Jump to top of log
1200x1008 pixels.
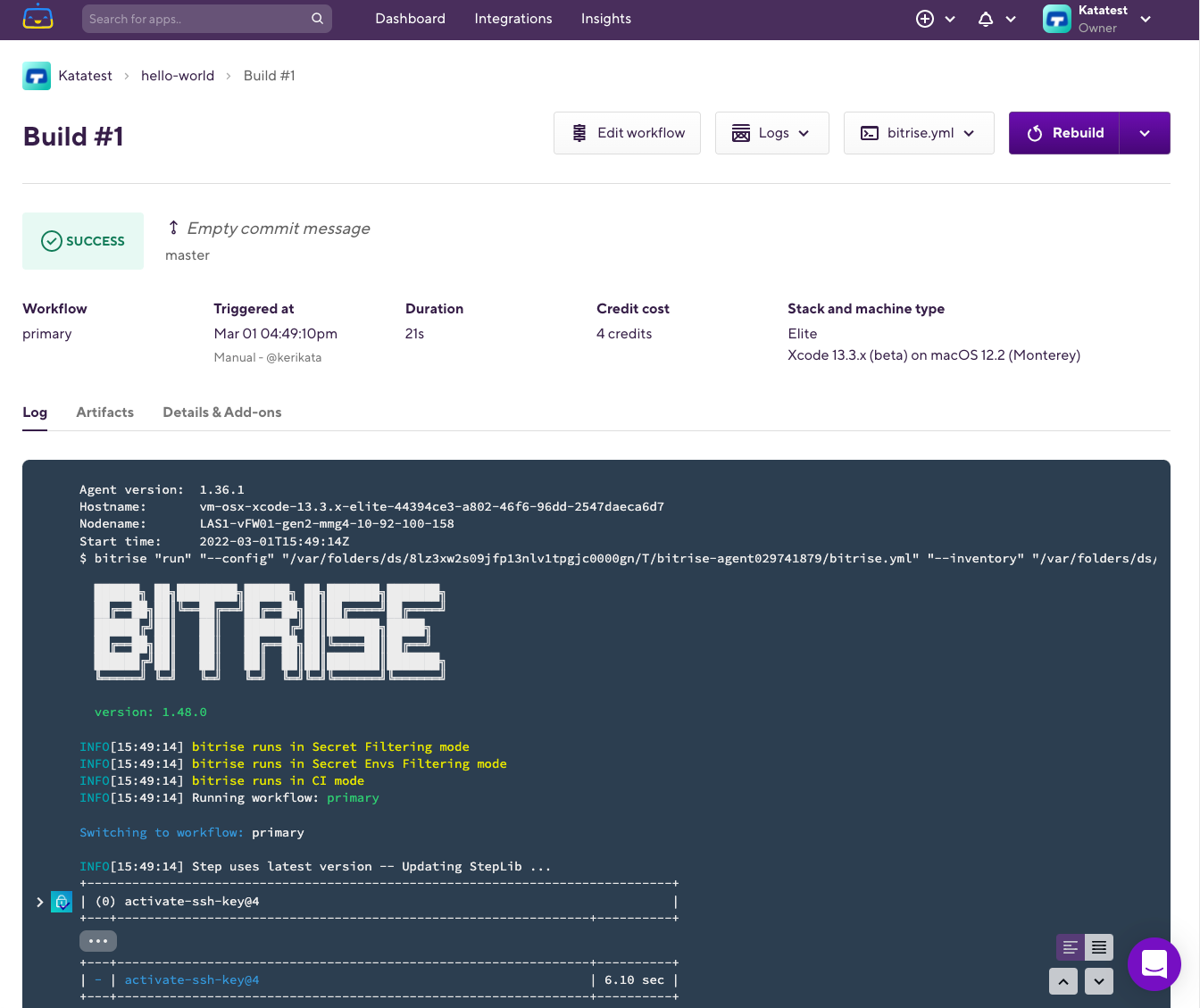tap(1063, 981)
